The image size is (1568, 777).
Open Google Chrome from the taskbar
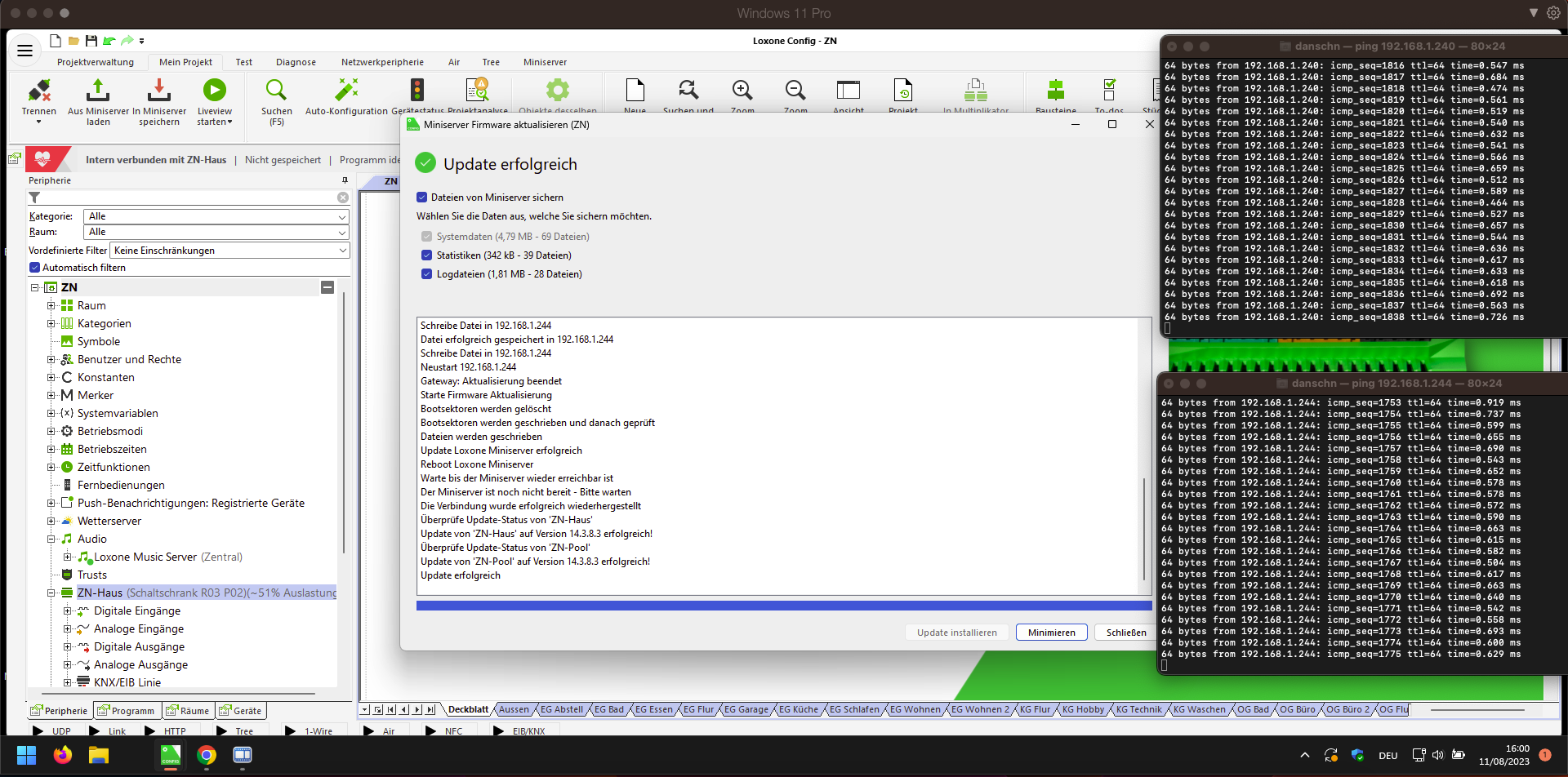pos(207,755)
